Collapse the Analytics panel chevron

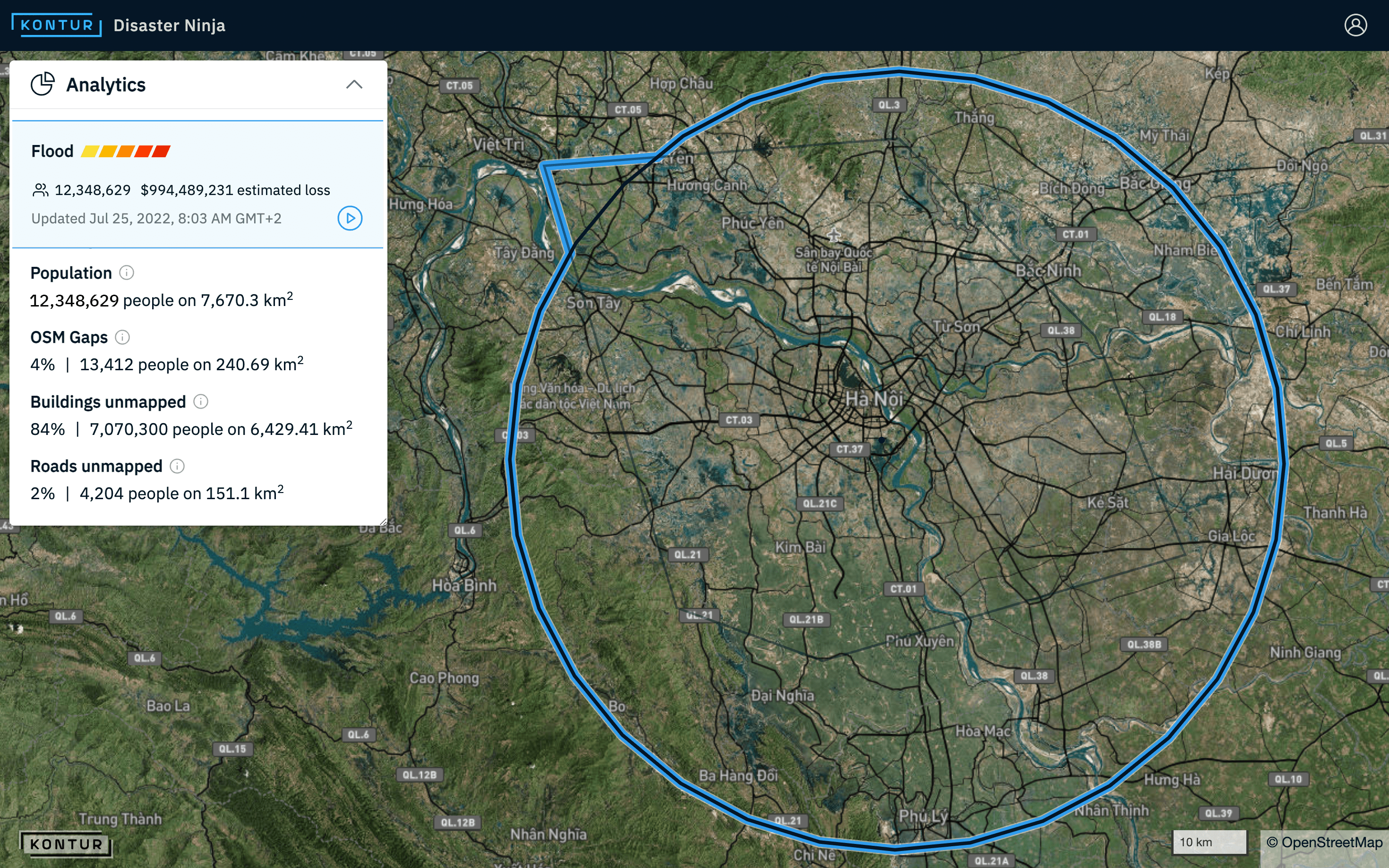(354, 85)
